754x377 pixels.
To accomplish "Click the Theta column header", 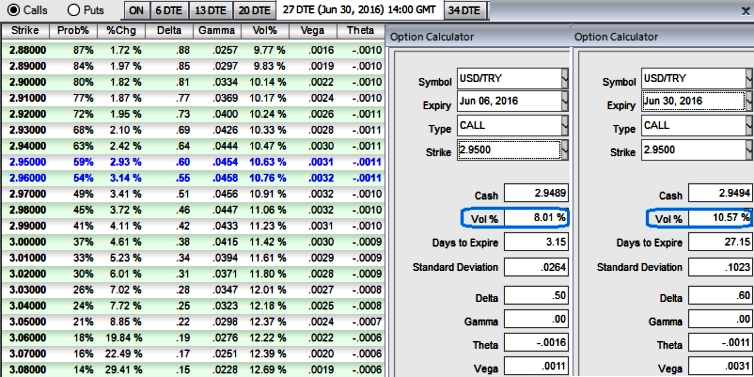I will coord(361,31).
